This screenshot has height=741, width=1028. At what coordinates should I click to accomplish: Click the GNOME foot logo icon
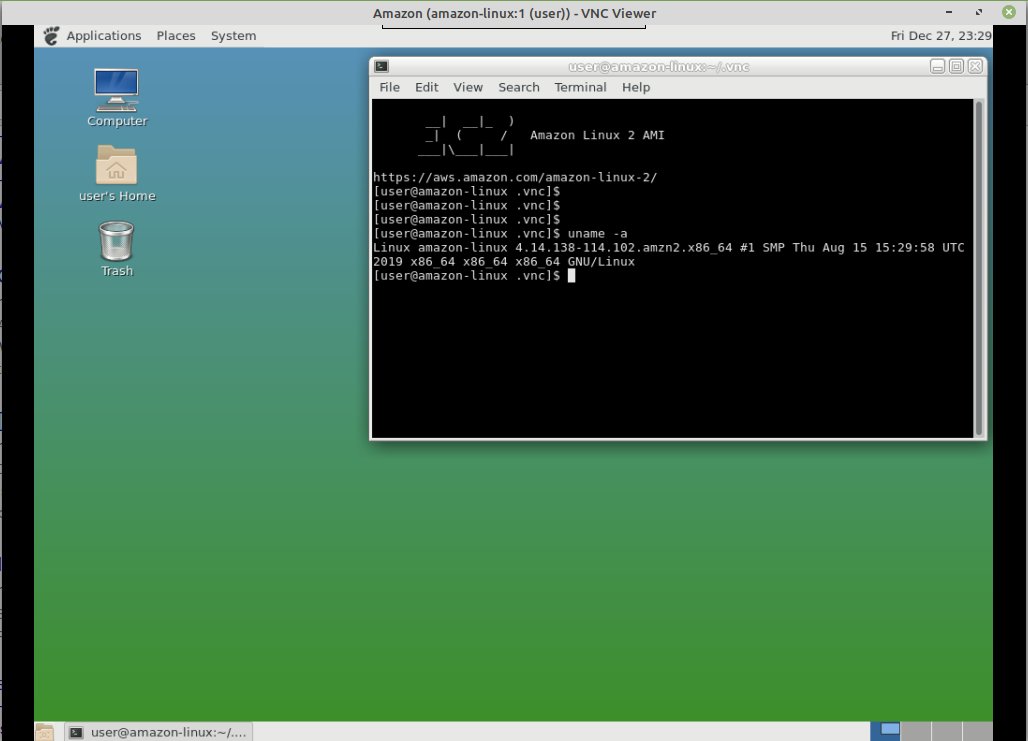pos(51,35)
